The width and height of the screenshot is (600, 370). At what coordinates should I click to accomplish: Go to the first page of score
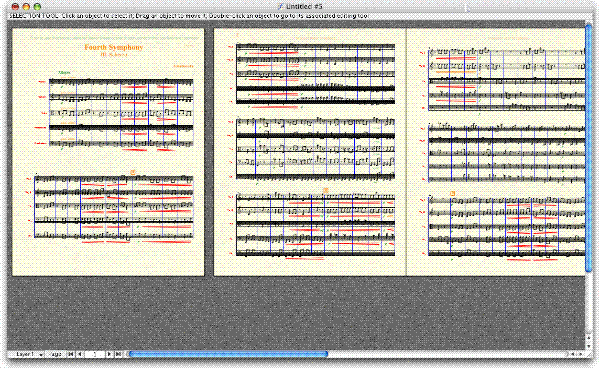pos(71,354)
